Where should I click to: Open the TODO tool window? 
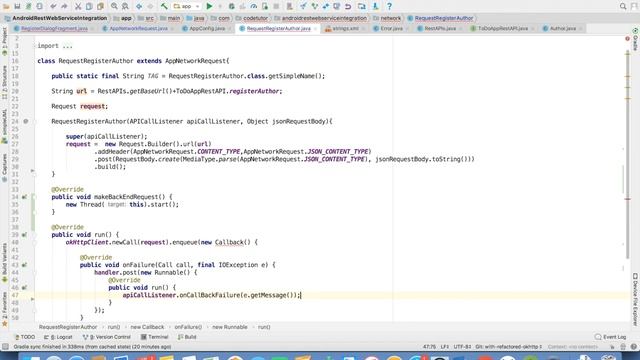click(25, 337)
